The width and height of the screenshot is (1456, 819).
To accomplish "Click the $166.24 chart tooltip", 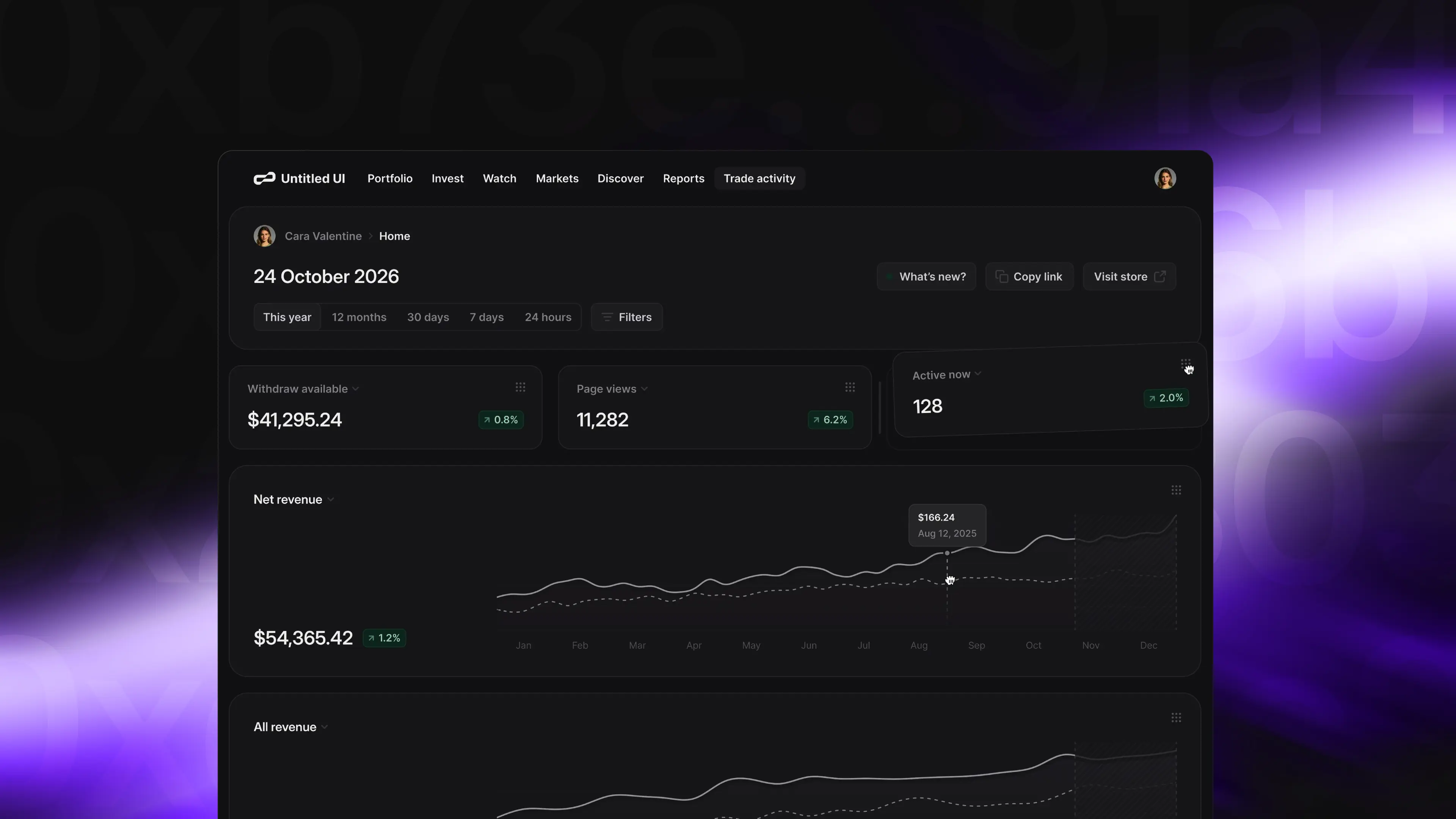I will [947, 525].
